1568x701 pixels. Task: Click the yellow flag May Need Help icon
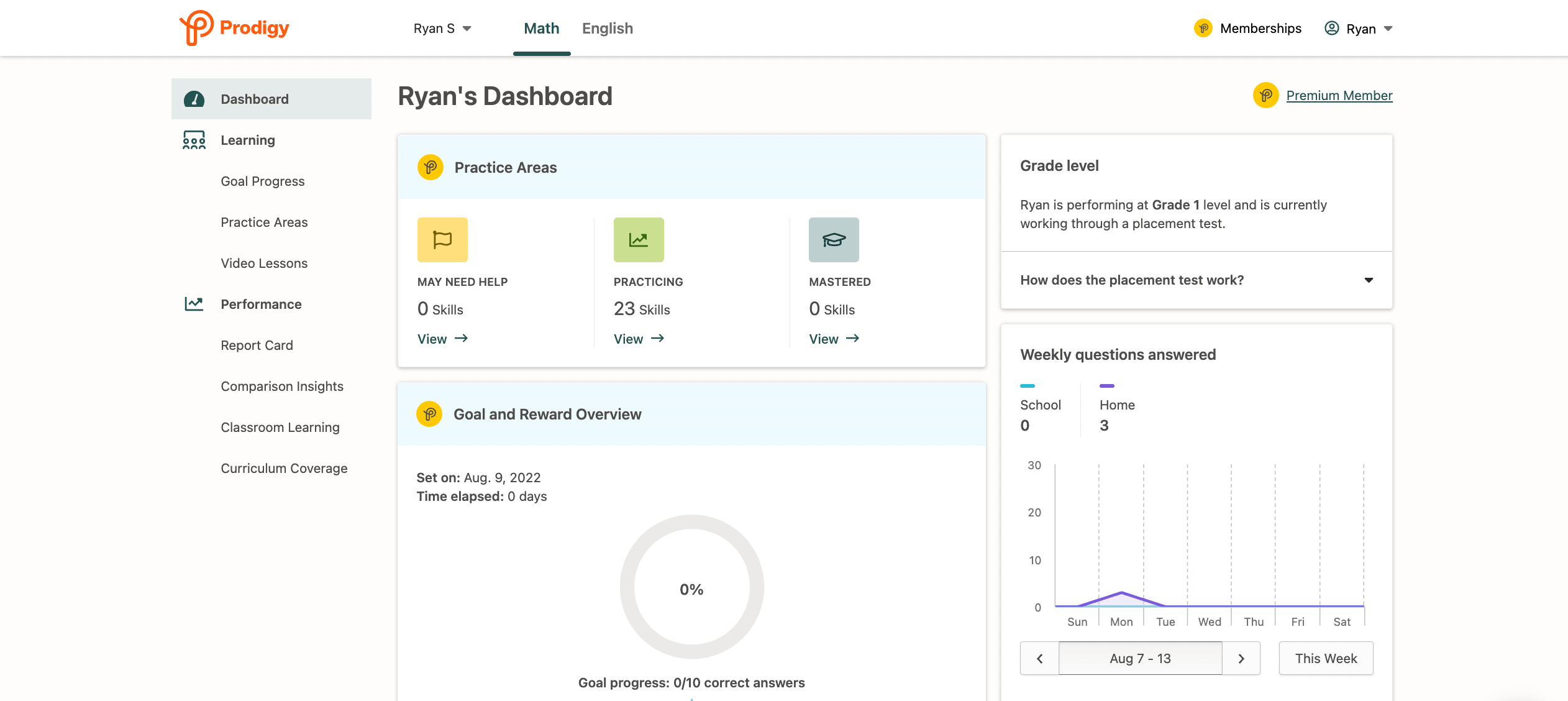coord(442,239)
